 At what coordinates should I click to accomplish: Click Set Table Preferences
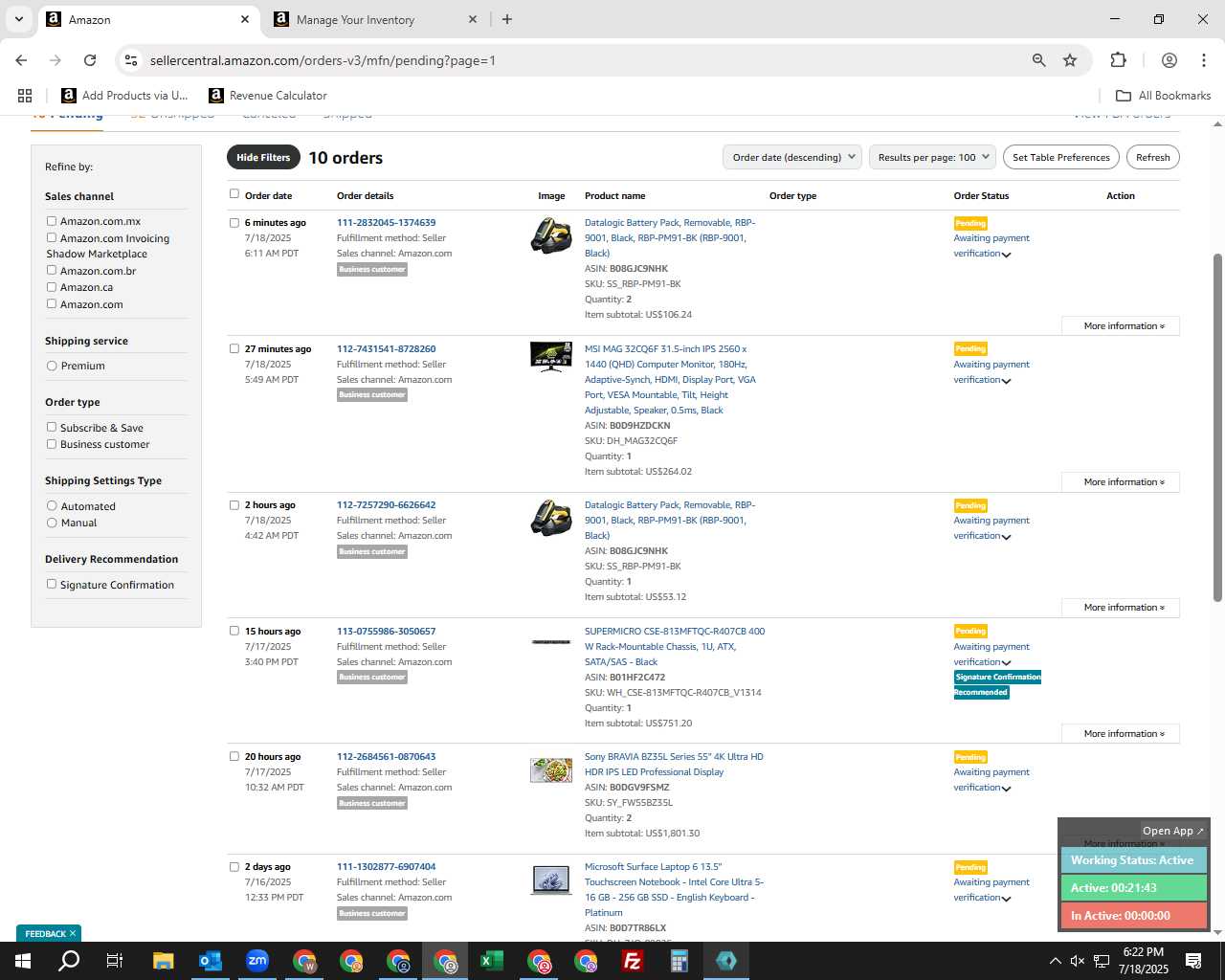(x=1061, y=158)
